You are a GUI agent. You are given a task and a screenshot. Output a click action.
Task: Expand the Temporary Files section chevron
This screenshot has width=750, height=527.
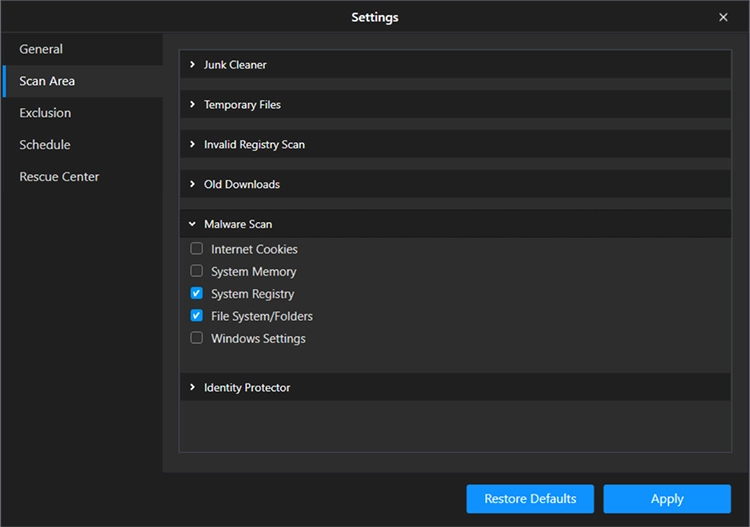192,104
